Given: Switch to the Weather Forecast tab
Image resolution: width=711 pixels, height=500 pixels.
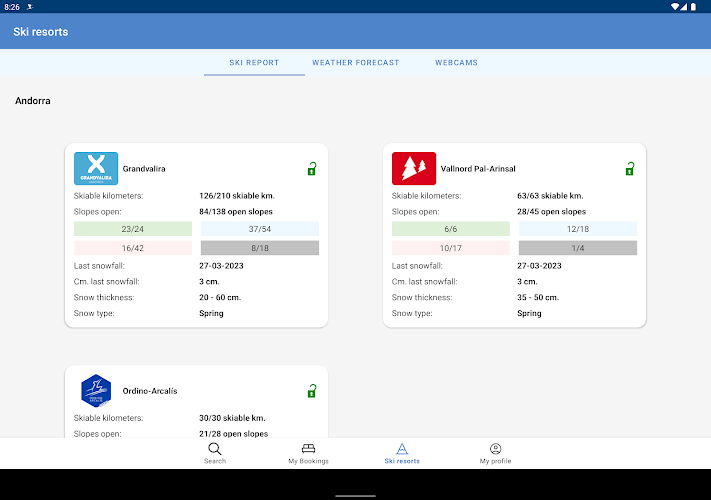Looking at the screenshot, I should 355,63.
